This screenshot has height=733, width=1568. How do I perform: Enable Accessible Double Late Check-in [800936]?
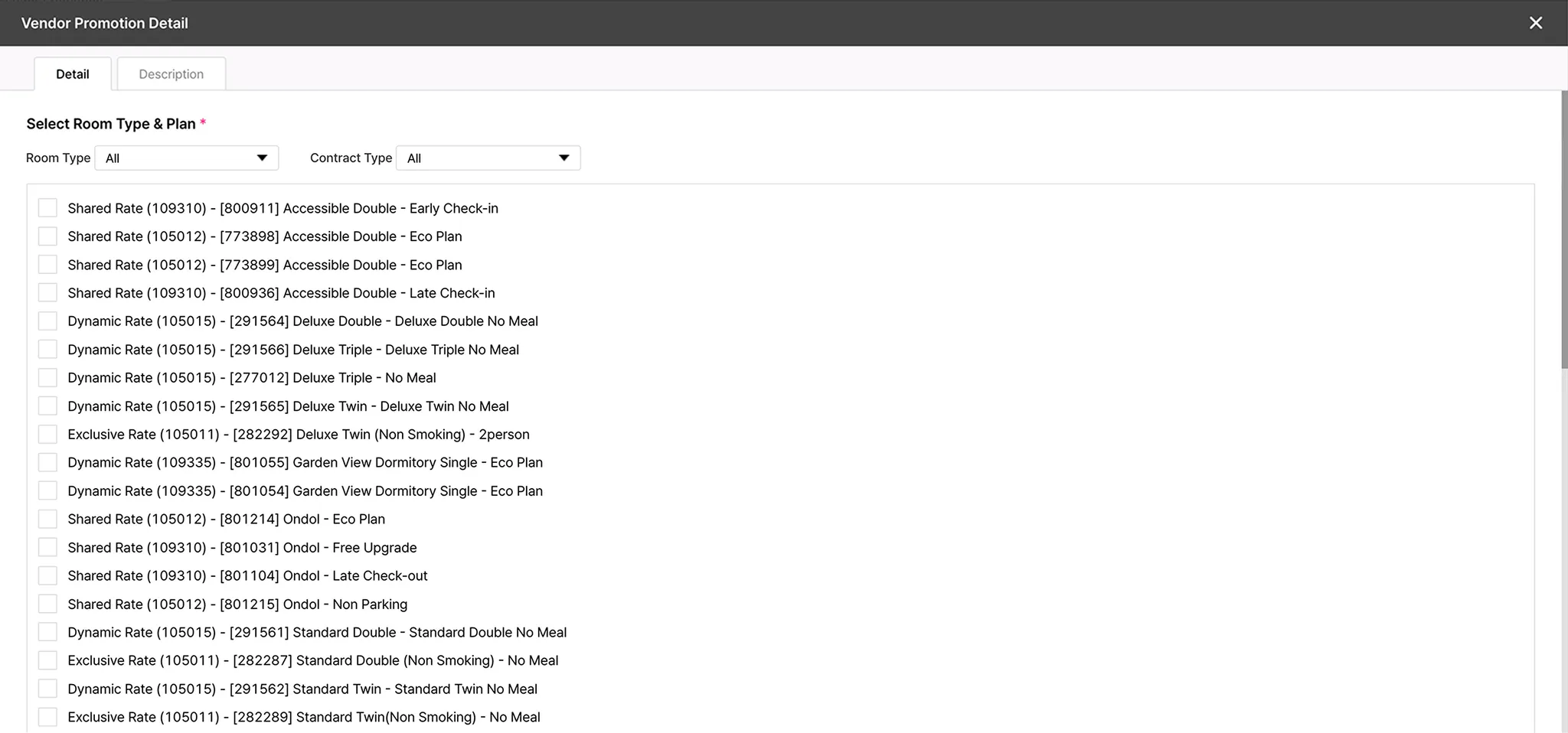pyautogui.click(x=47, y=293)
